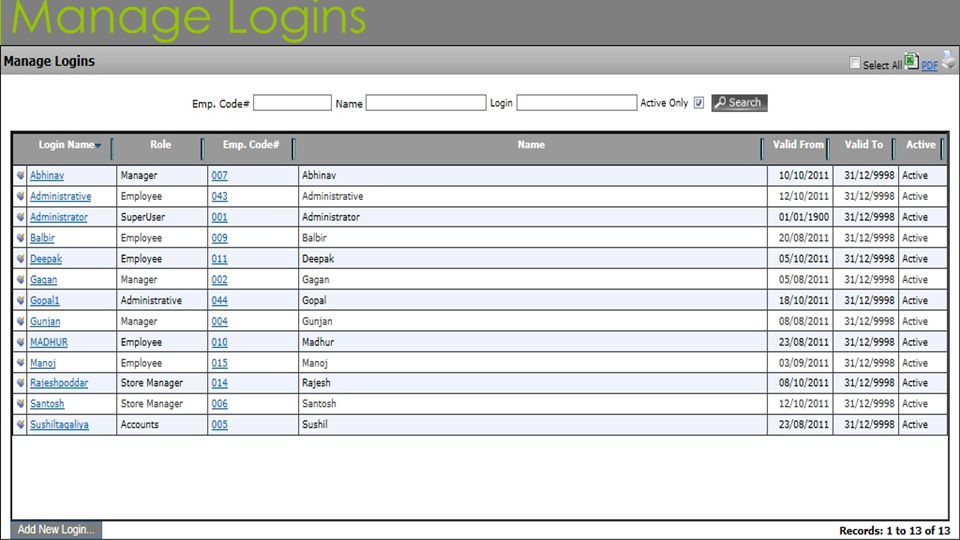
Task: Click the row icon beside Rajeshpoddar
Action: pyautogui.click(x=21, y=383)
